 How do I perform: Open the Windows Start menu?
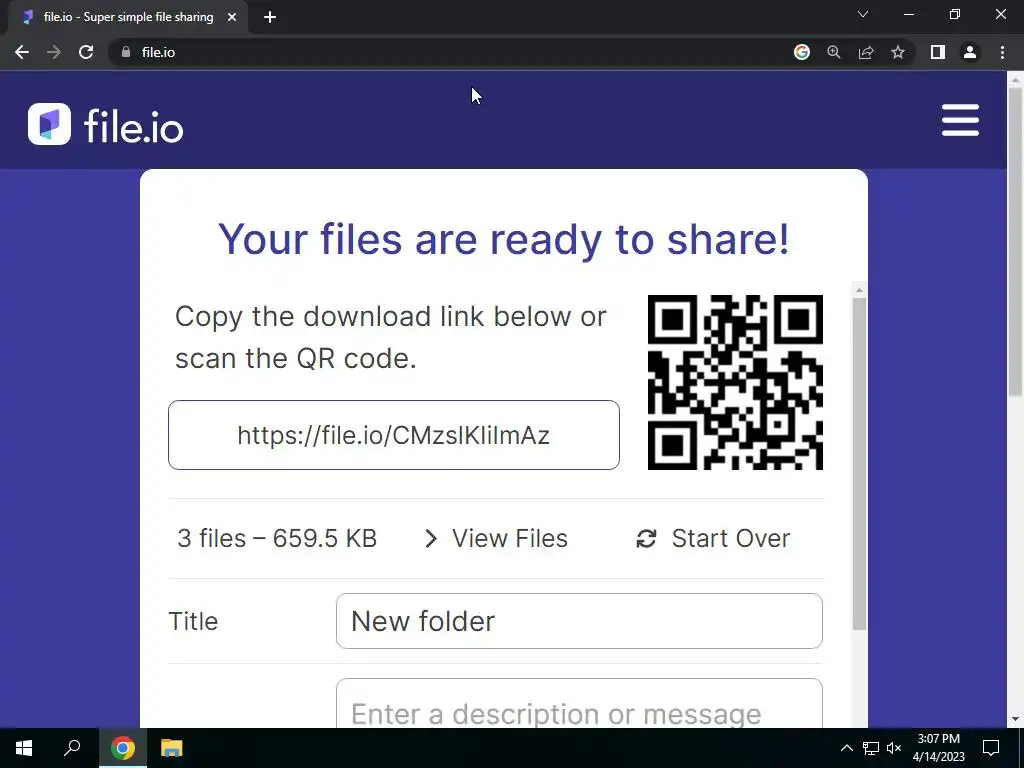(24, 748)
